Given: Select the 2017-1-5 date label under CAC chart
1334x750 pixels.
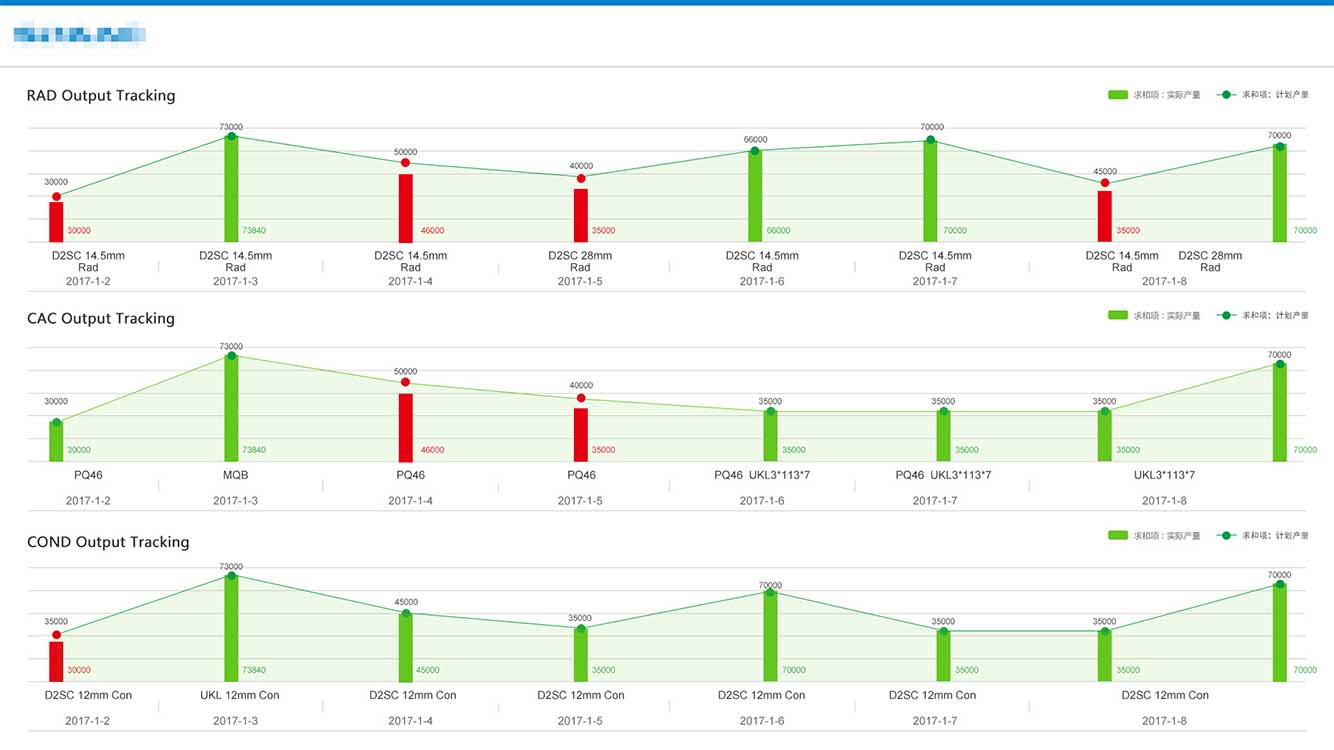Looking at the screenshot, I should click(x=580, y=501).
